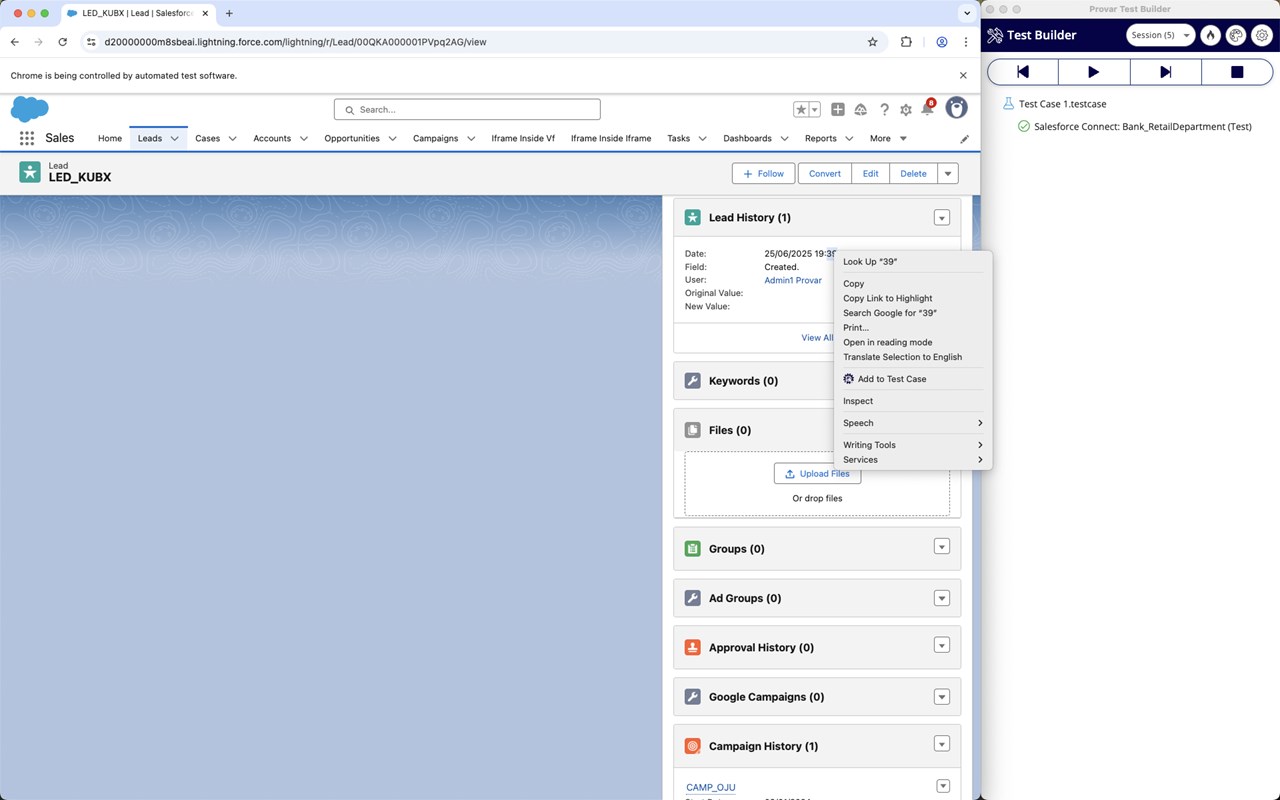Open the Cases tab dropdown arrow
Image resolution: width=1280 pixels, height=800 pixels.
tap(233, 139)
